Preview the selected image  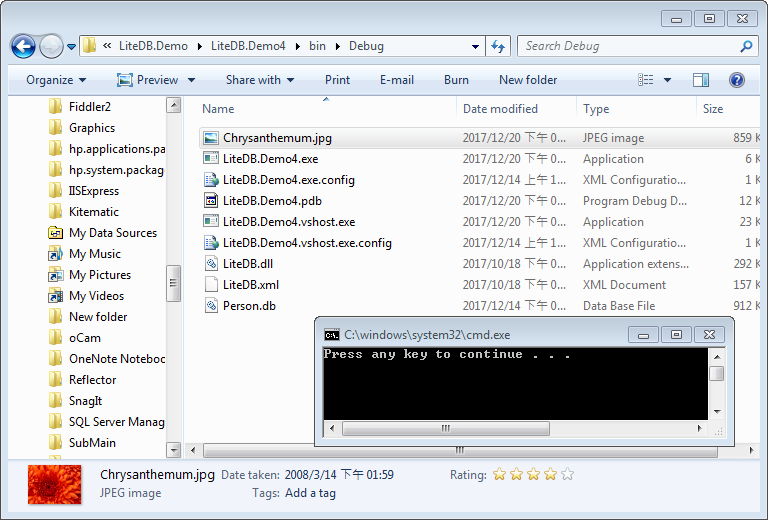click(x=147, y=80)
